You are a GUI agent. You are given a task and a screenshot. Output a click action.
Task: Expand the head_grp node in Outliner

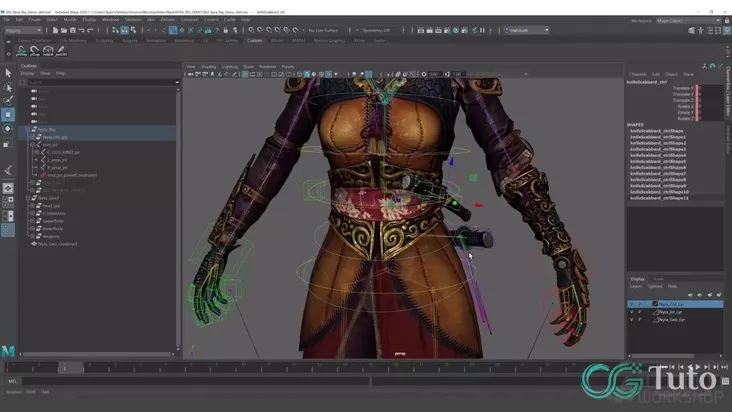(x=32, y=206)
